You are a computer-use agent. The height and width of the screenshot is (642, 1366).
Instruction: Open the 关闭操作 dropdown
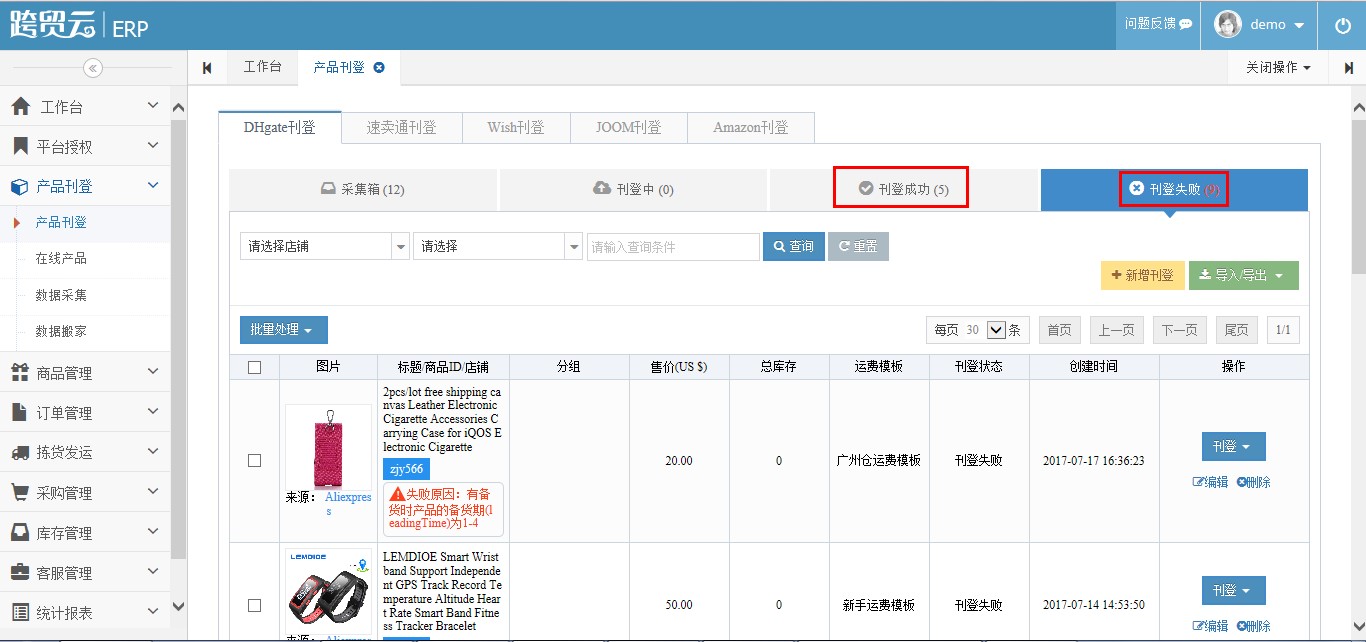[1278, 67]
